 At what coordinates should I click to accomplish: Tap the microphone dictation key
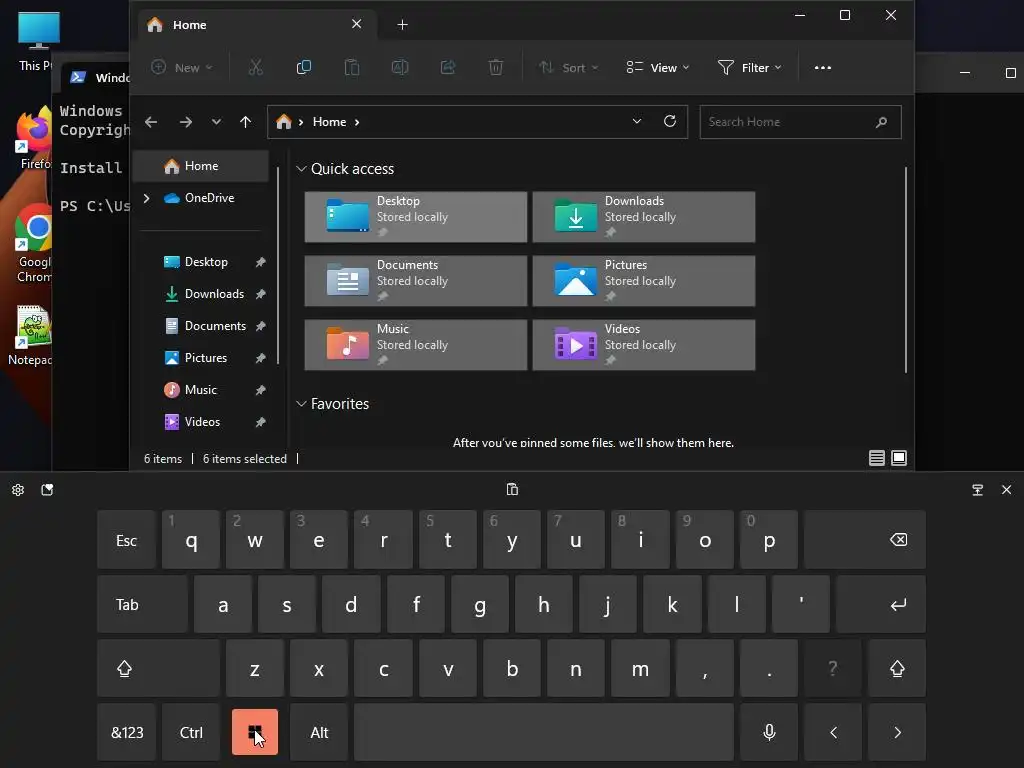coord(769,732)
